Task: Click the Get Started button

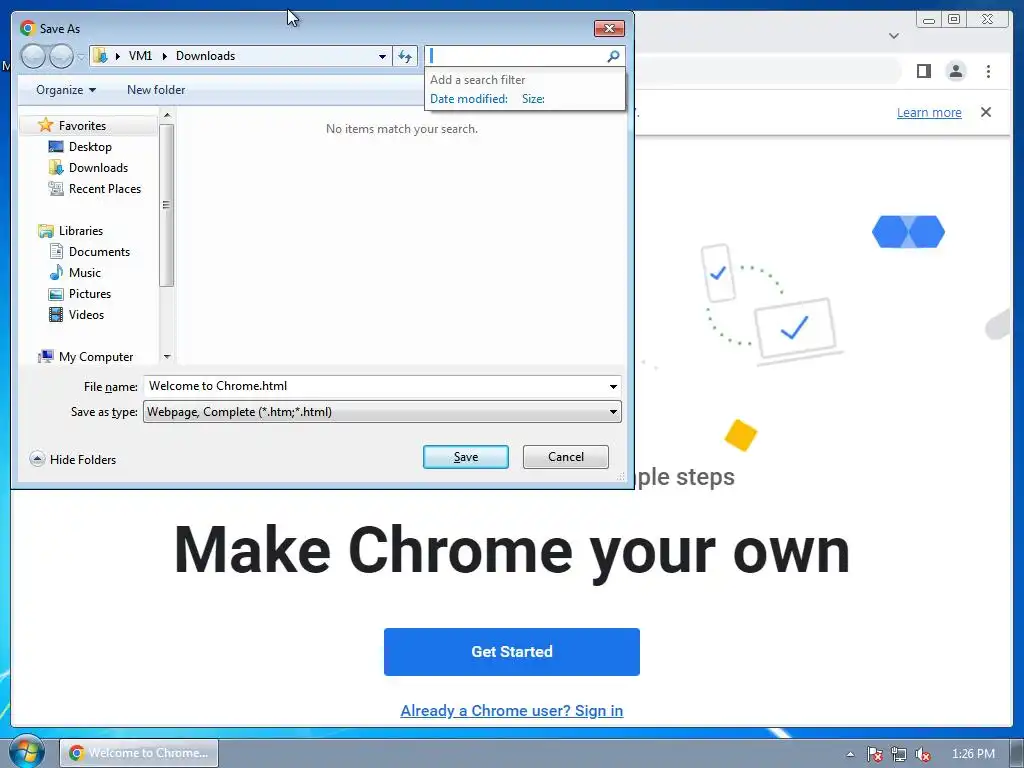Action: pyautogui.click(x=511, y=652)
